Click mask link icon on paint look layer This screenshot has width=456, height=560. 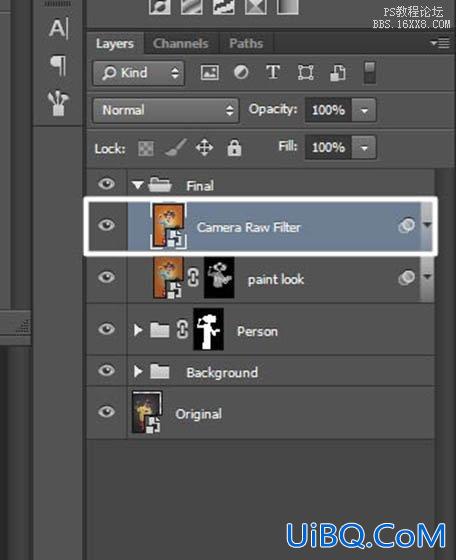tap(193, 278)
